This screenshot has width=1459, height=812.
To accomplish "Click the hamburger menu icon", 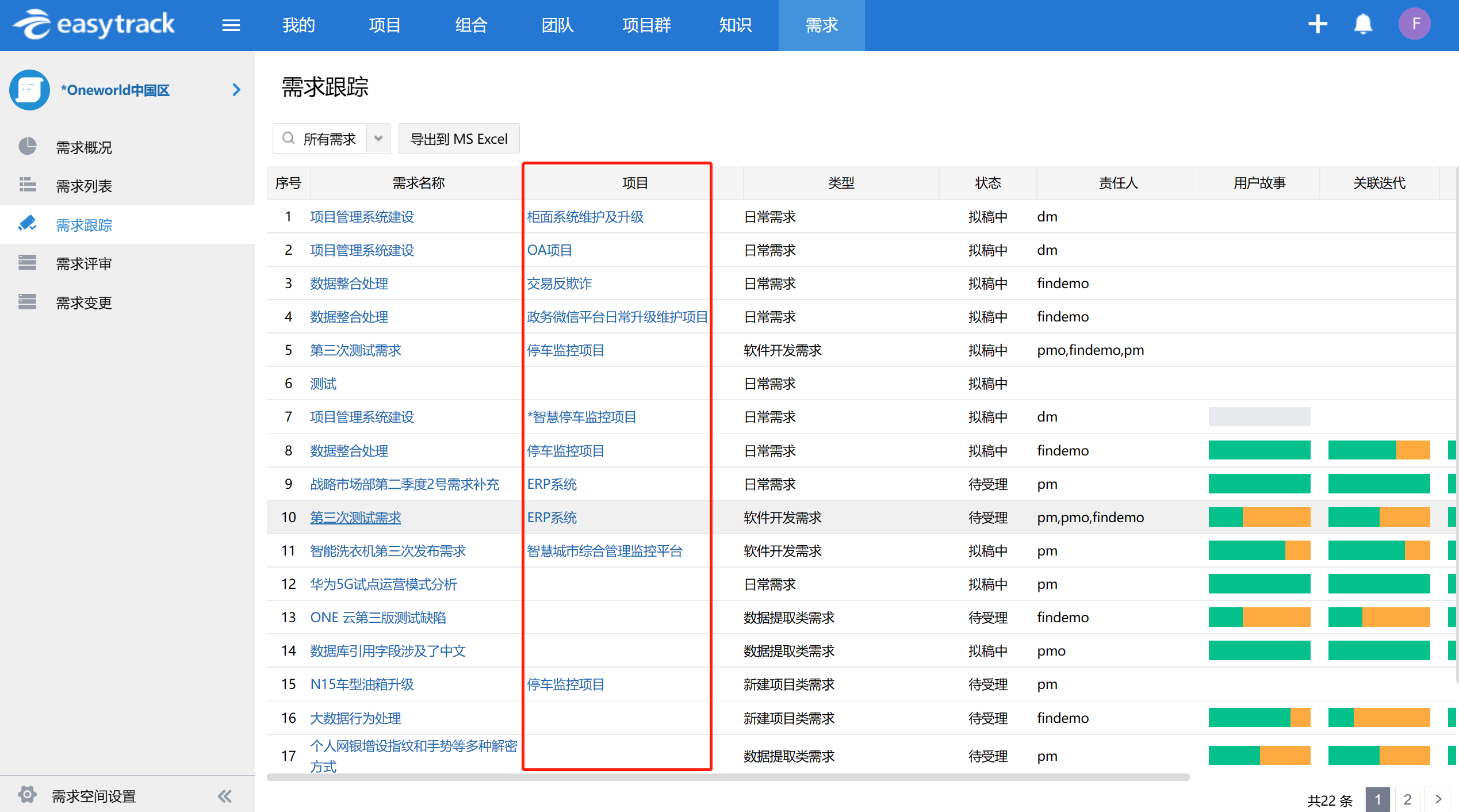I will [x=231, y=25].
